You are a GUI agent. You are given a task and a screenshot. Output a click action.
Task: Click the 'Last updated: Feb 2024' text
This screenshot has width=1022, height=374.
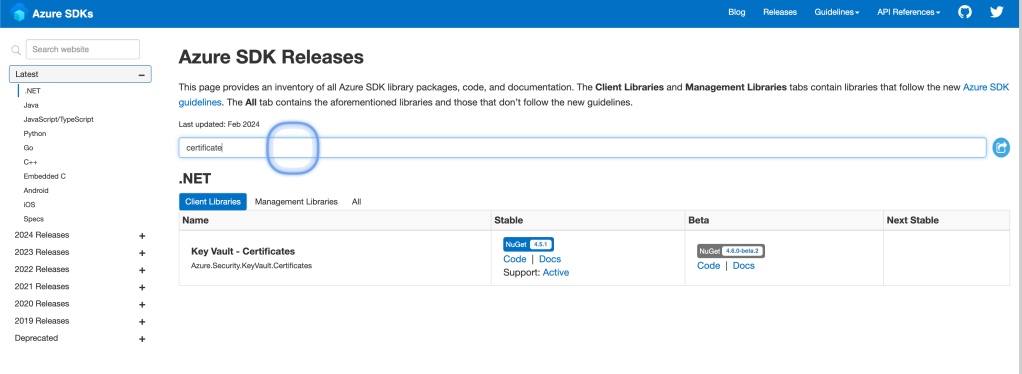pos(220,124)
